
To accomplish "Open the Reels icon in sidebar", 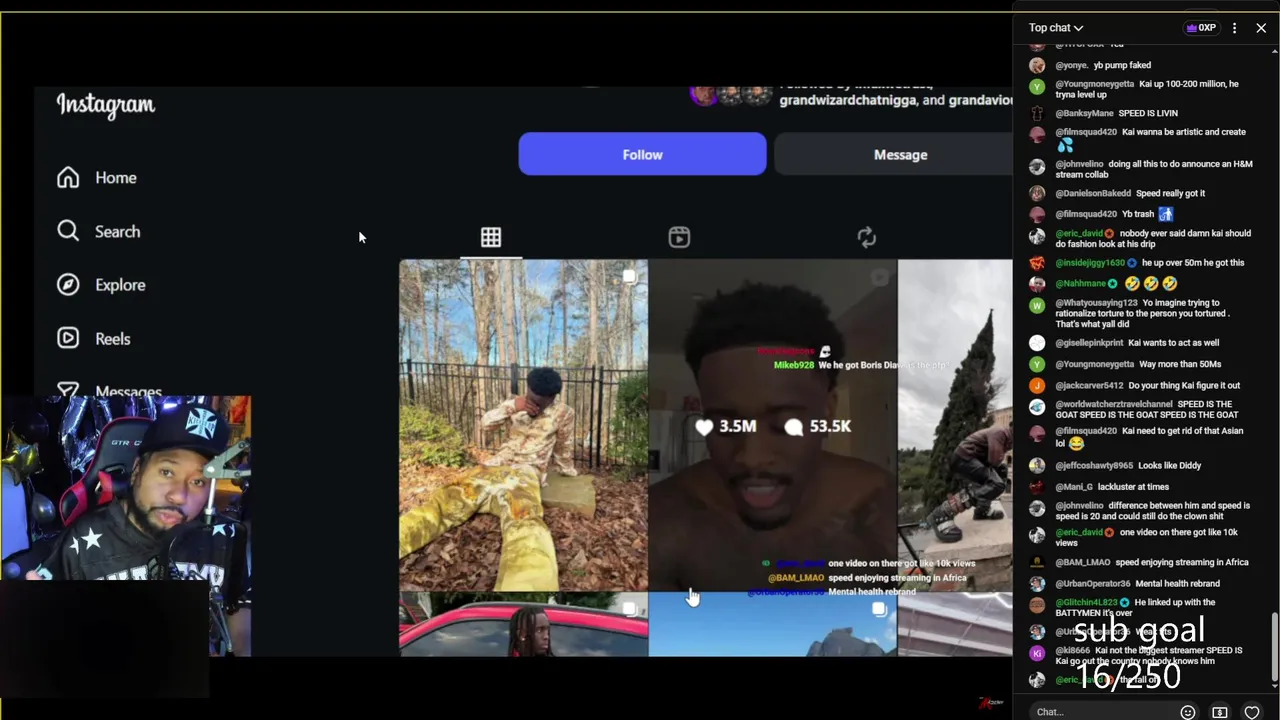I will click(x=68, y=338).
